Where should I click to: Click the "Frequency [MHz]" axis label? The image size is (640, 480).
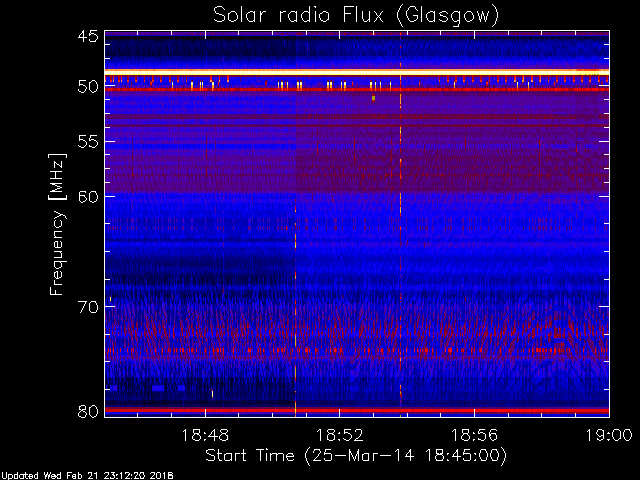57,224
